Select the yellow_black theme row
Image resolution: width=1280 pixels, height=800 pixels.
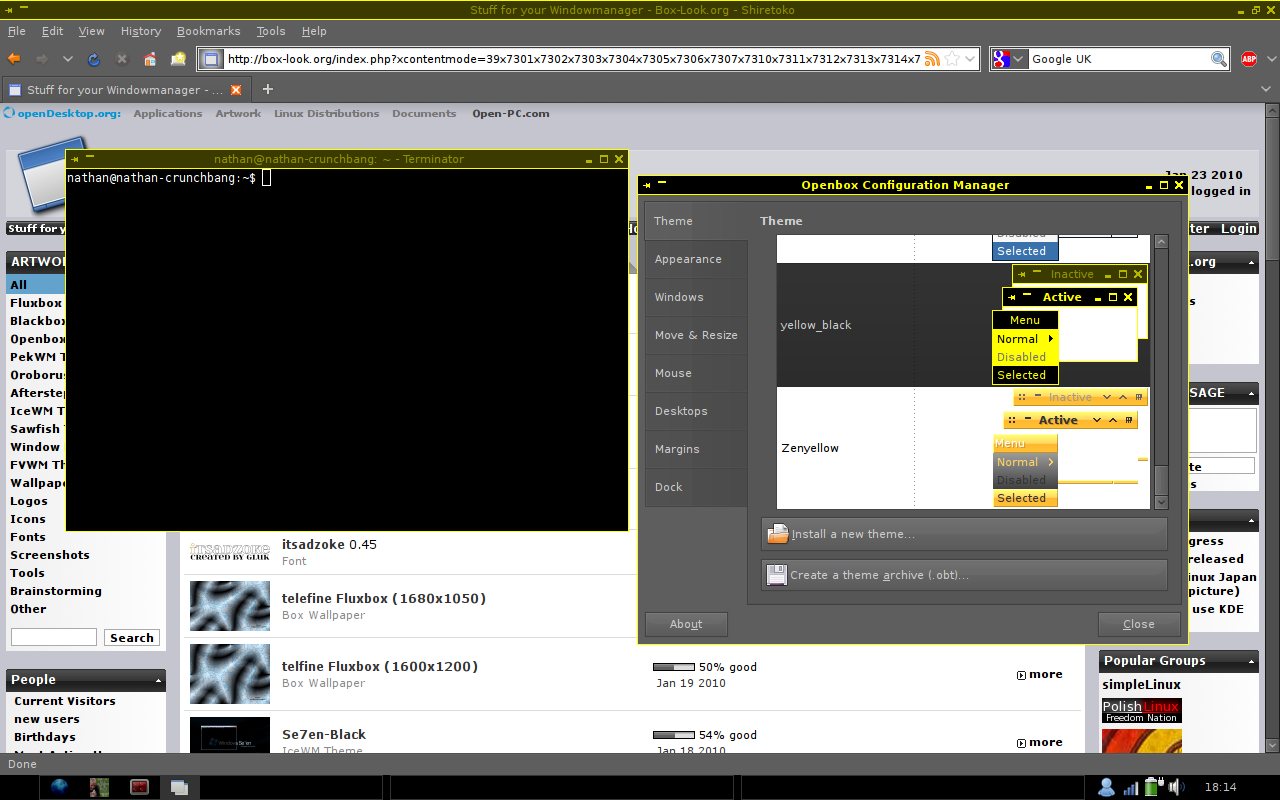pos(964,325)
